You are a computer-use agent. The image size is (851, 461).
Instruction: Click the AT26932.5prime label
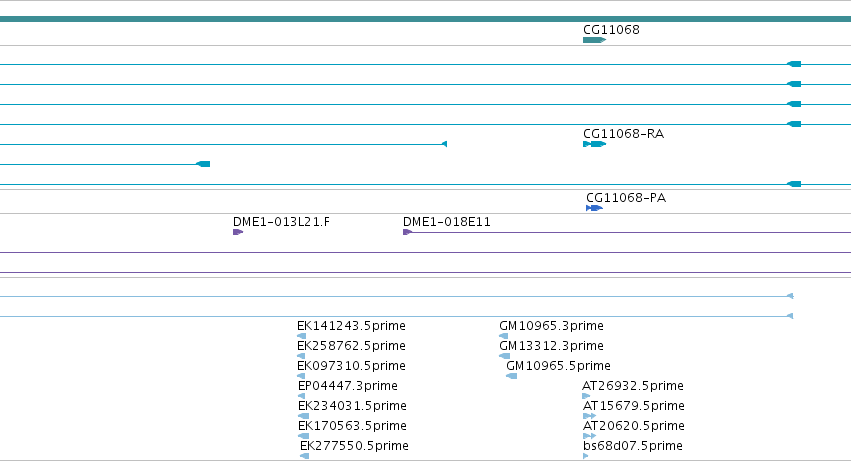(x=633, y=386)
